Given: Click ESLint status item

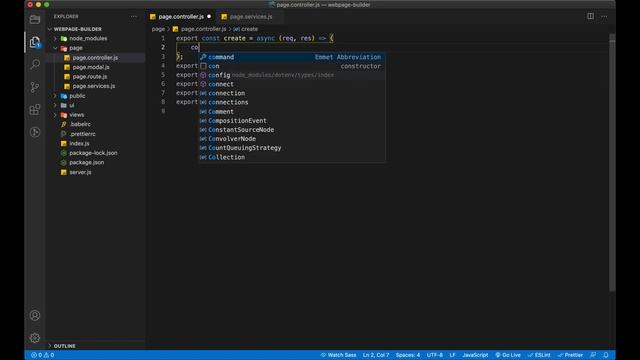Looking at the screenshot, I should [539, 355].
